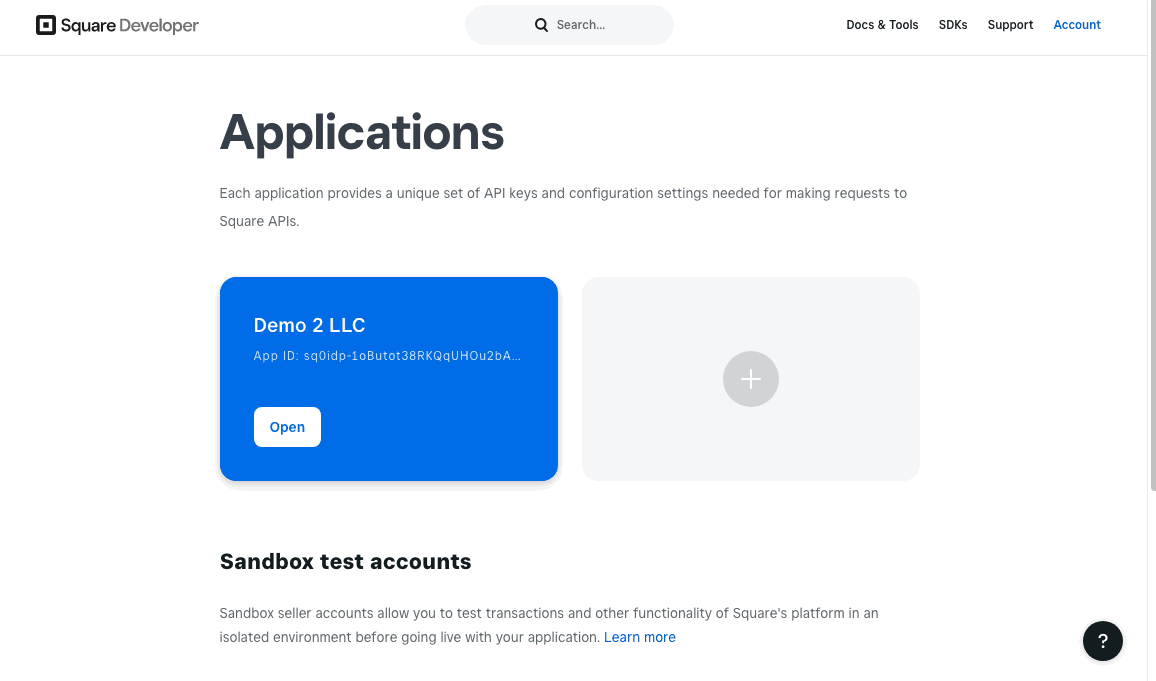1156x681 pixels.
Task: Open the Docs & Tools menu
Action: tap(882, 25)
